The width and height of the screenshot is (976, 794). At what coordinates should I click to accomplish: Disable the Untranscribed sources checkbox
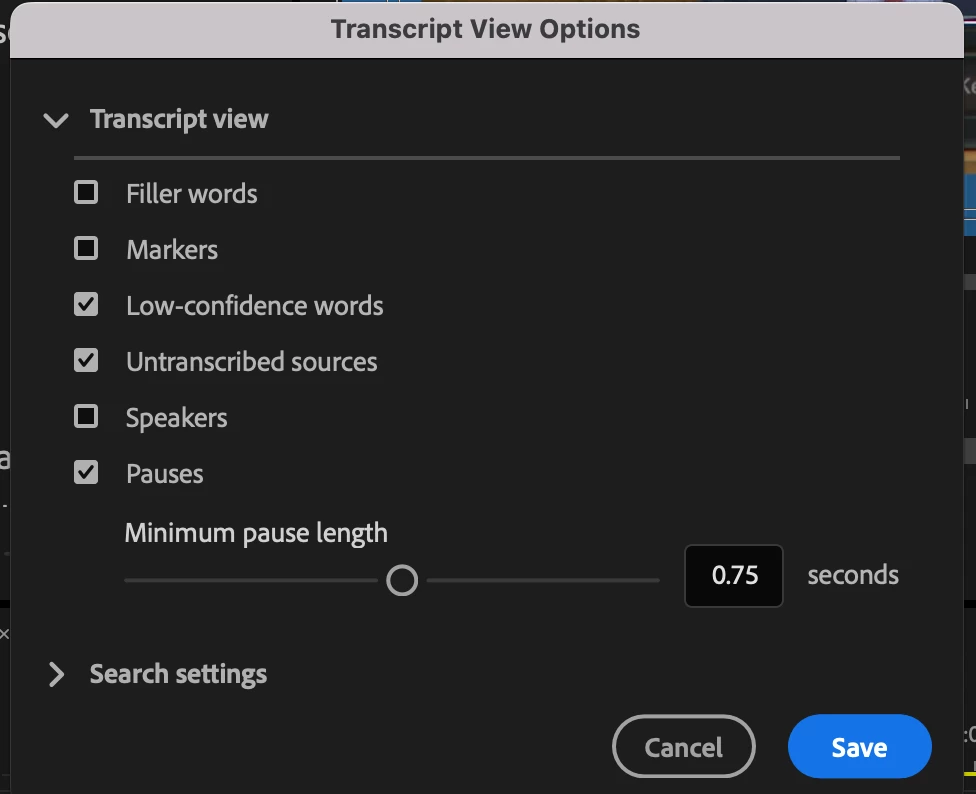pyautogui.click(x=87, y=360)
